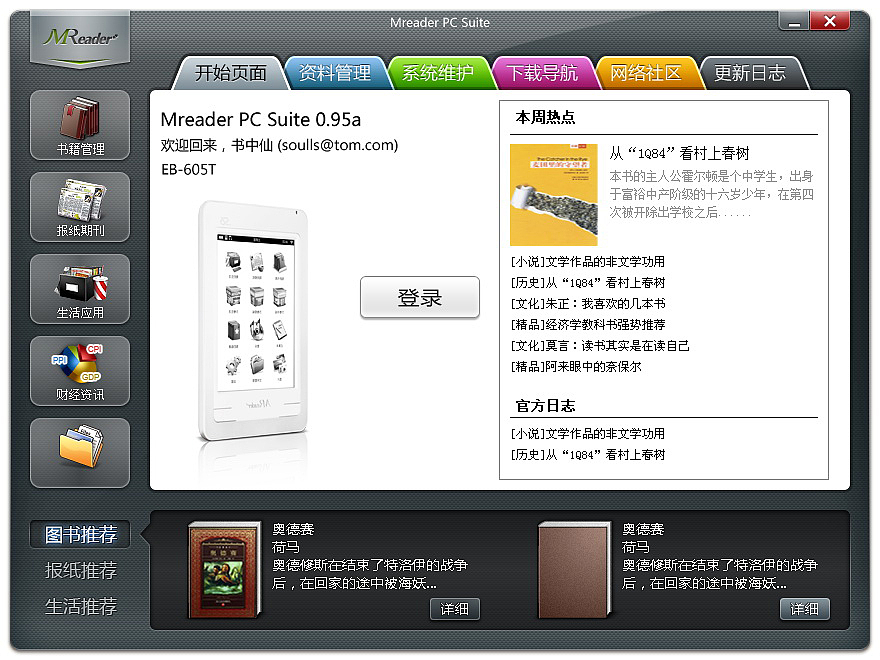Open the 财经资讯 finance pie-chart icon
This screenshot has width=880, height=660.
(80, 371)
